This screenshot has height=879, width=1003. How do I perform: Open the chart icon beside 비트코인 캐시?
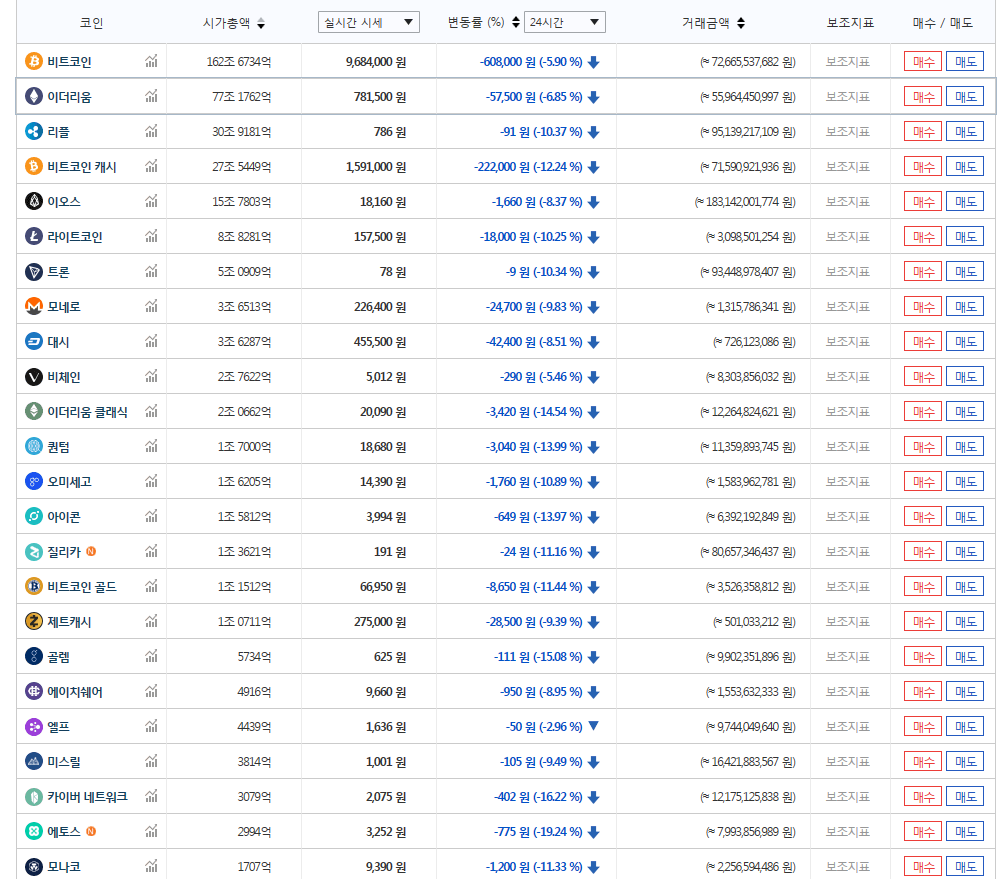[151, 167]
